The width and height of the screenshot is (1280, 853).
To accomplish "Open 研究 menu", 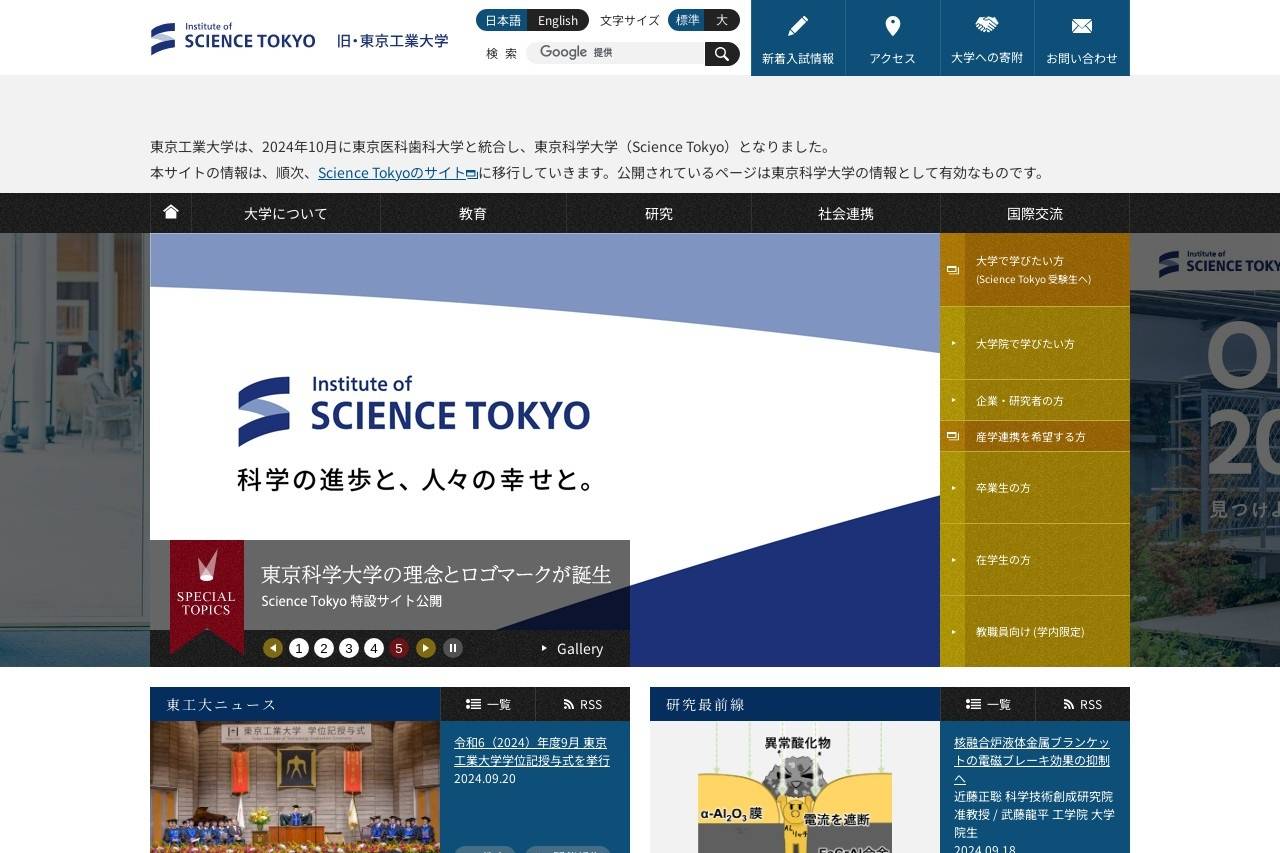I will [659, 213].
